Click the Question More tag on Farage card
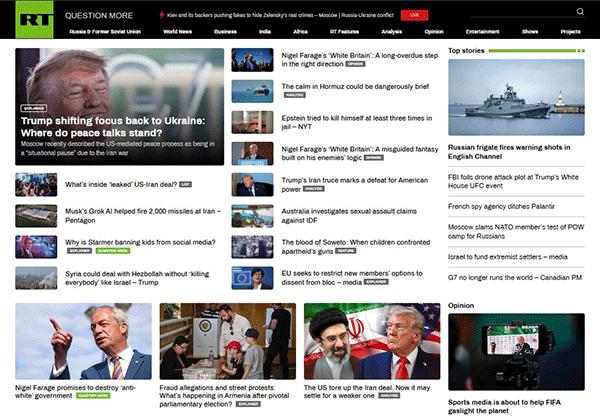Viewport: 600px width, 418px height. pyautogui.click(x=93, y=396)
